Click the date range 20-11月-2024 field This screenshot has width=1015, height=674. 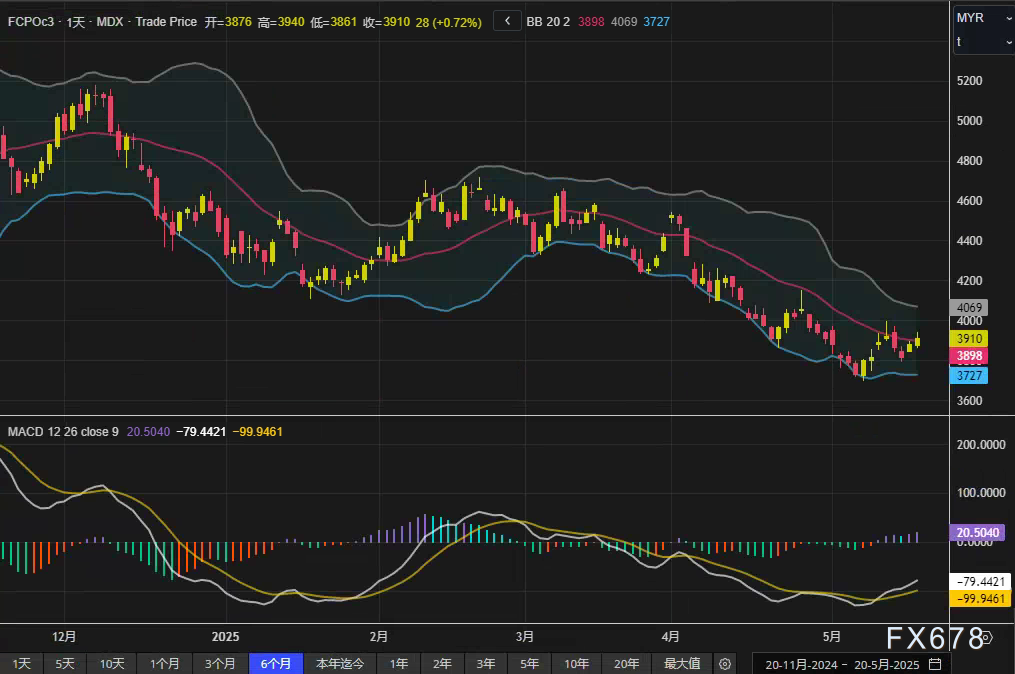point(802,663)
